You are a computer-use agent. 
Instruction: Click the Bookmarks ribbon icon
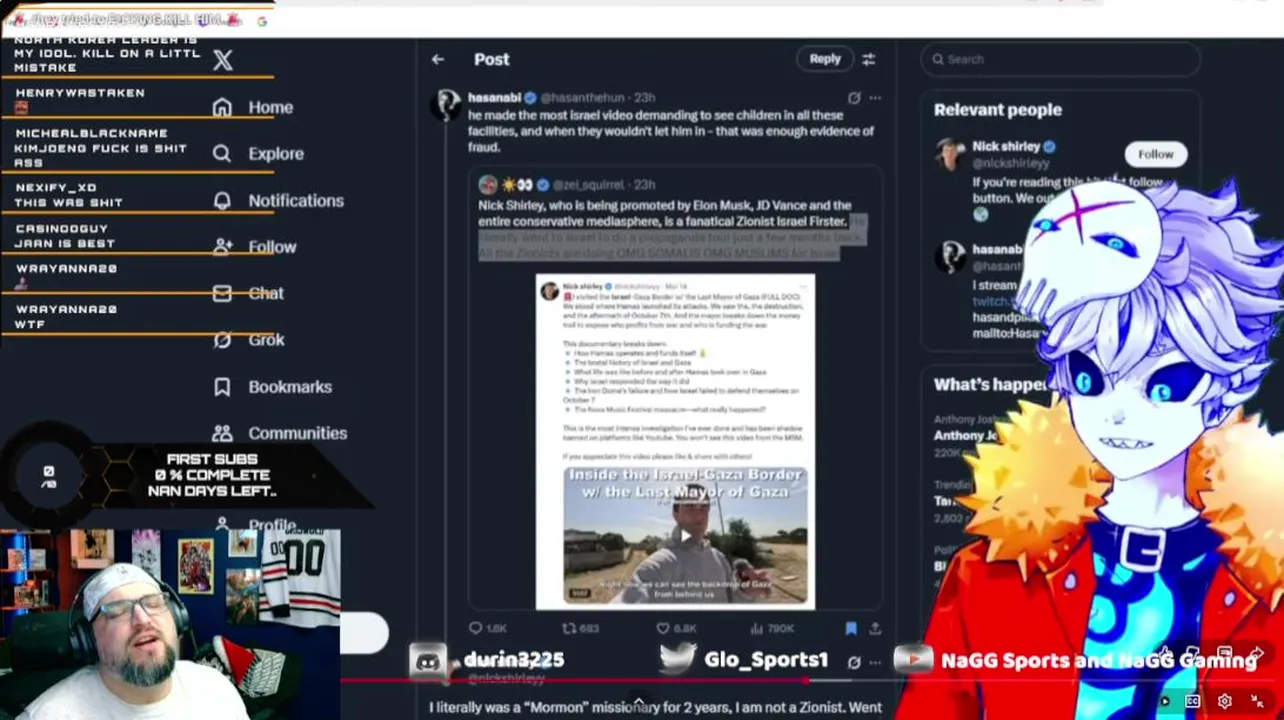click(222, 387)
